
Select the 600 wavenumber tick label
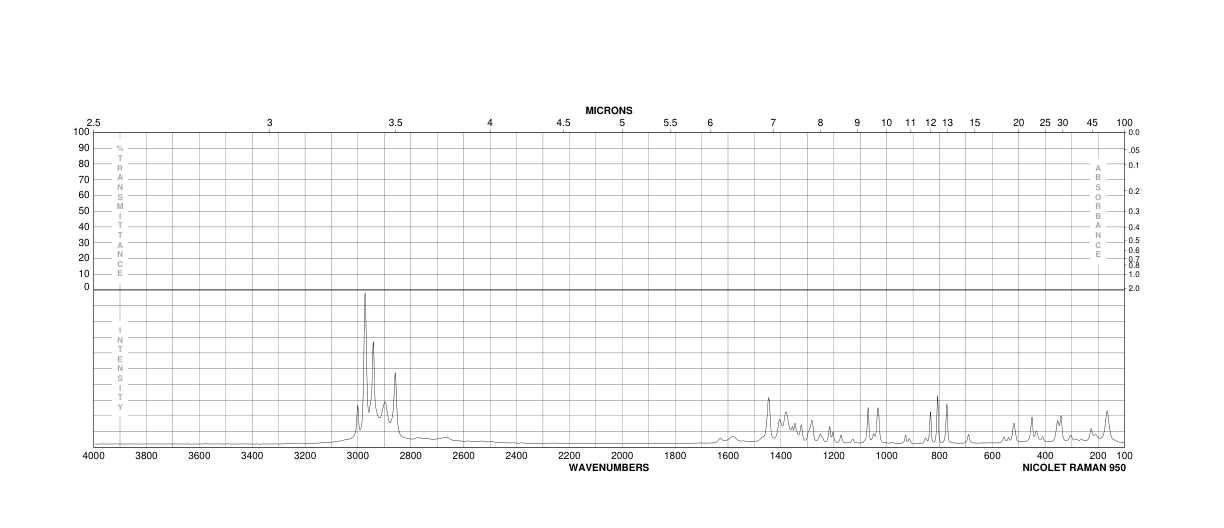click(992, 456)
